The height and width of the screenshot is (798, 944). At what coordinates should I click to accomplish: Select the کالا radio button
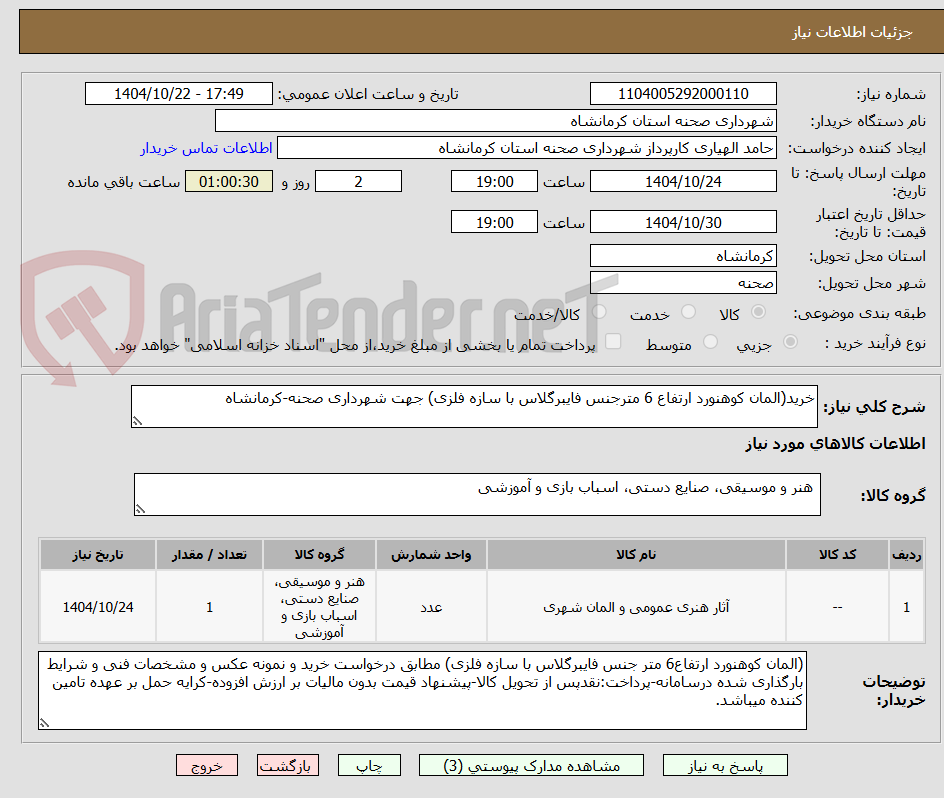coord(758,312)
